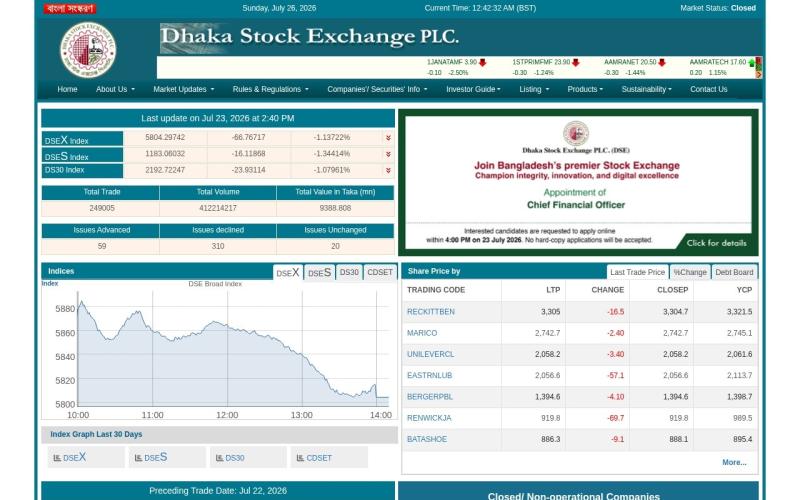
Task: Expand the Market Updates dropdown menu
Action: coord(184,89)
